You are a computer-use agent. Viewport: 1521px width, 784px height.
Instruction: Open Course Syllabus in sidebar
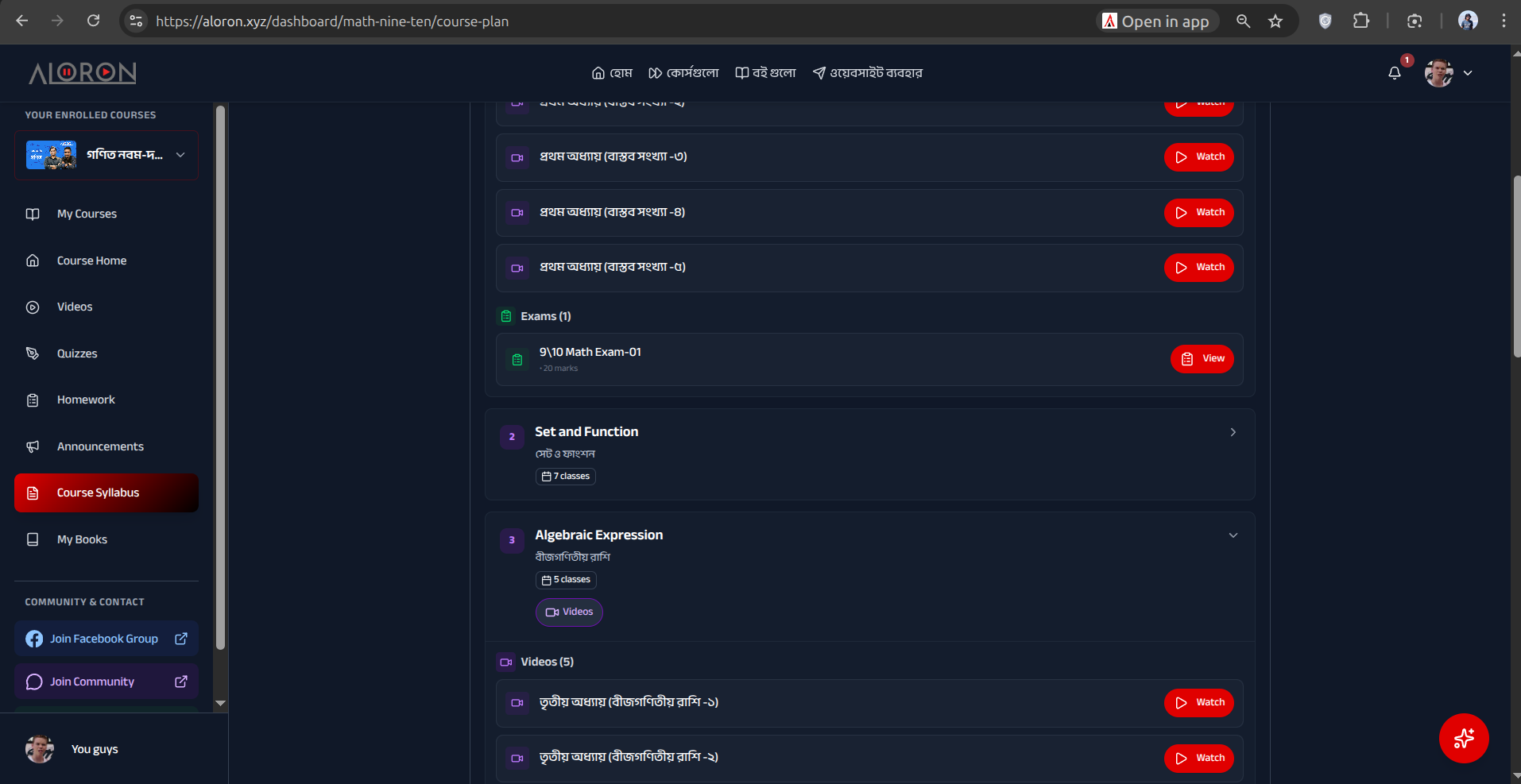pos(106,492)
